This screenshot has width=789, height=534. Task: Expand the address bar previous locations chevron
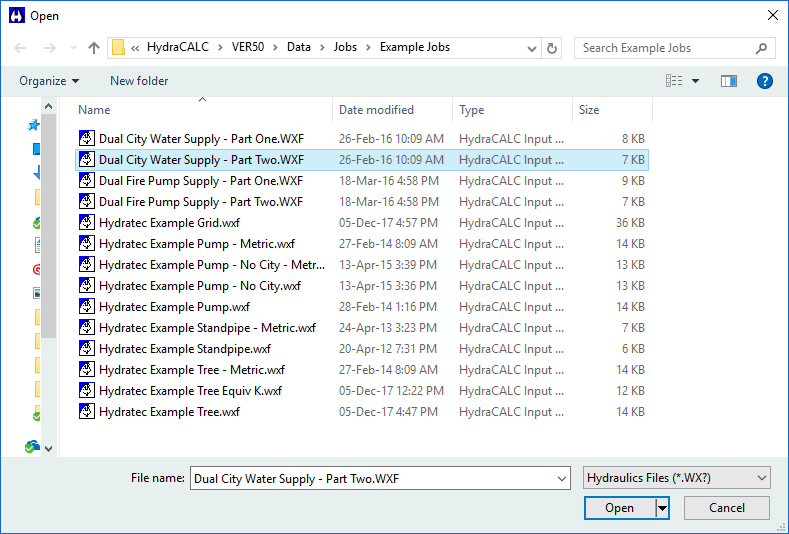coord(531,49)
